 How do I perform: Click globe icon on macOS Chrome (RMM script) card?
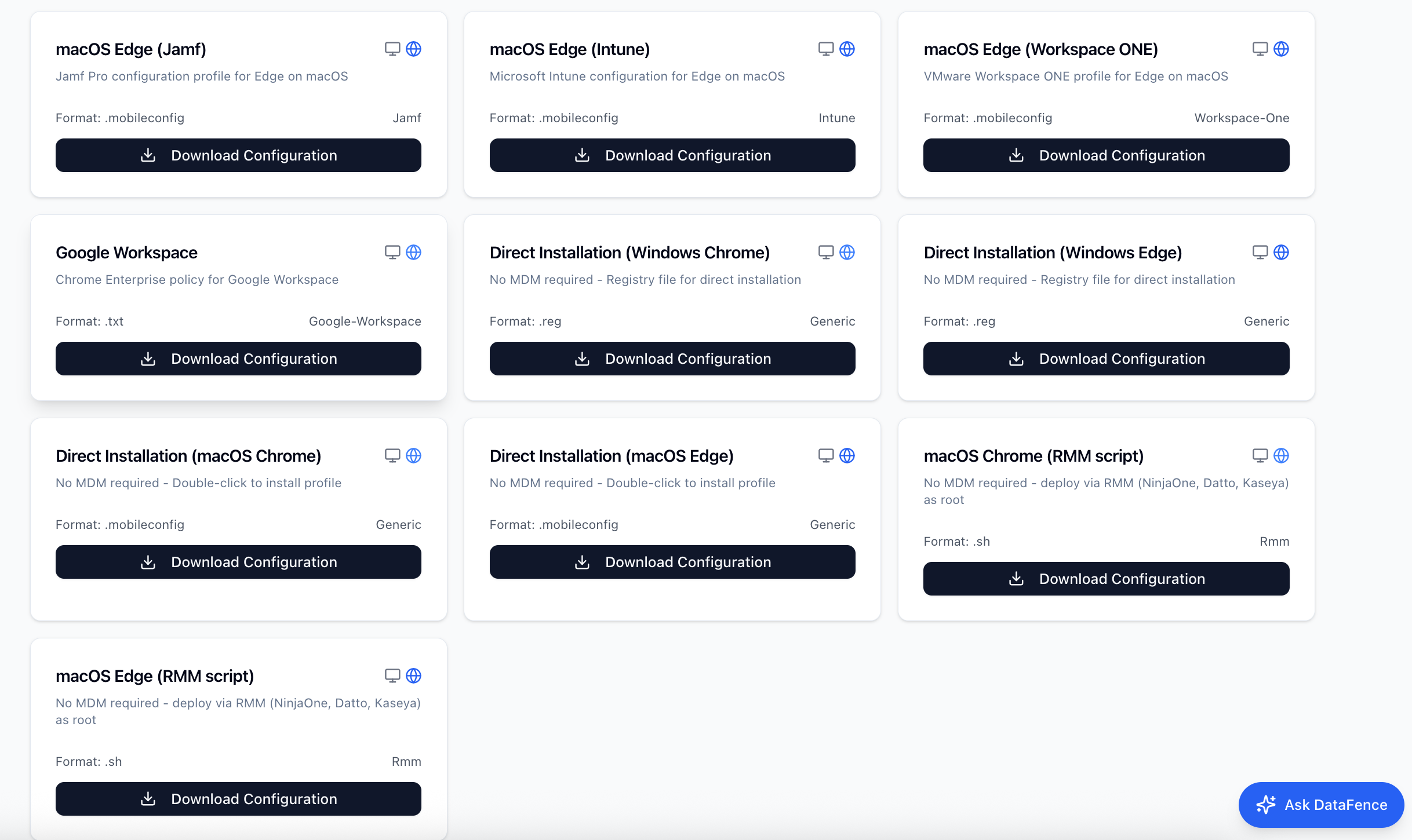[1281, 456]
